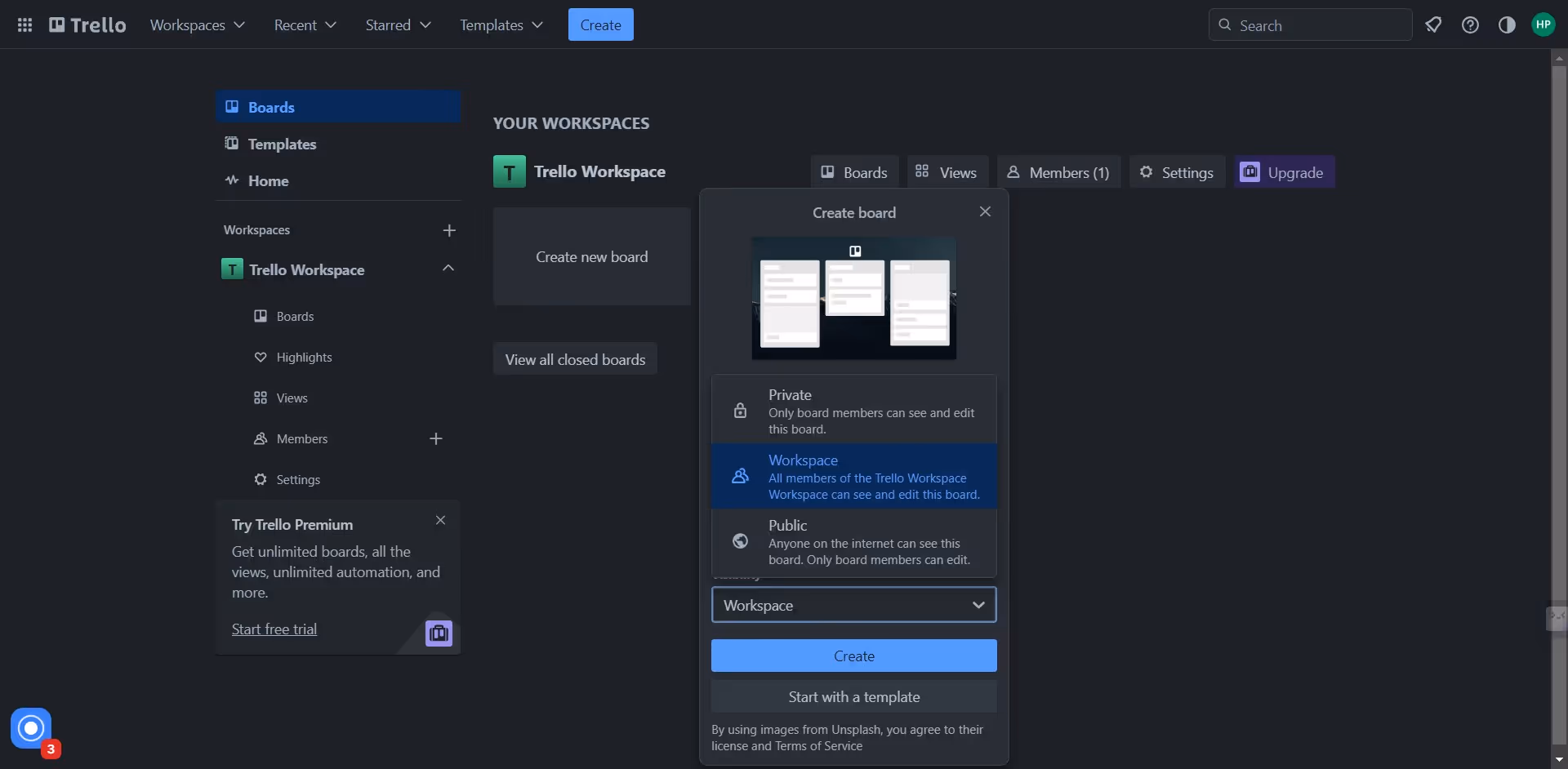Screen dimensions: 1568x769
Task: Open the Templates dropdown in header
Action: tap(501, 25)
